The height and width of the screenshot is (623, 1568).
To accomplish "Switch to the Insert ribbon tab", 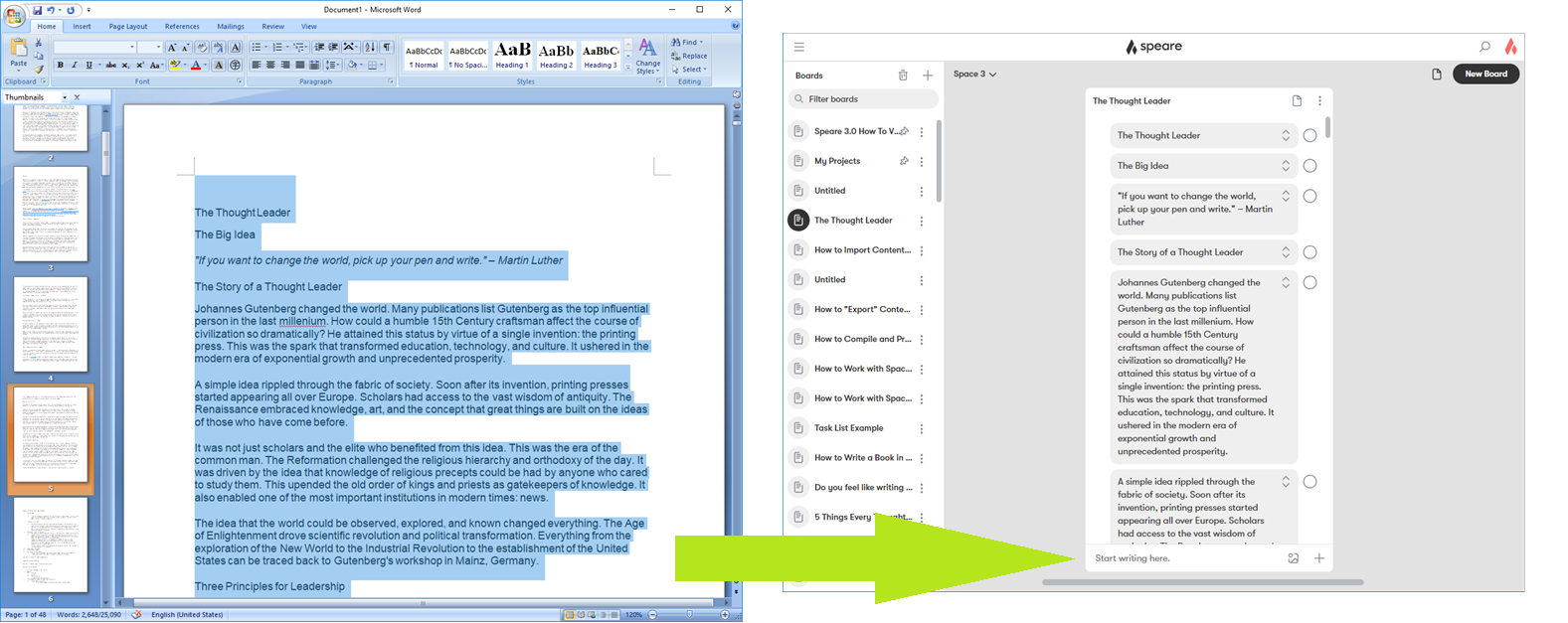I will coord(82,27).
